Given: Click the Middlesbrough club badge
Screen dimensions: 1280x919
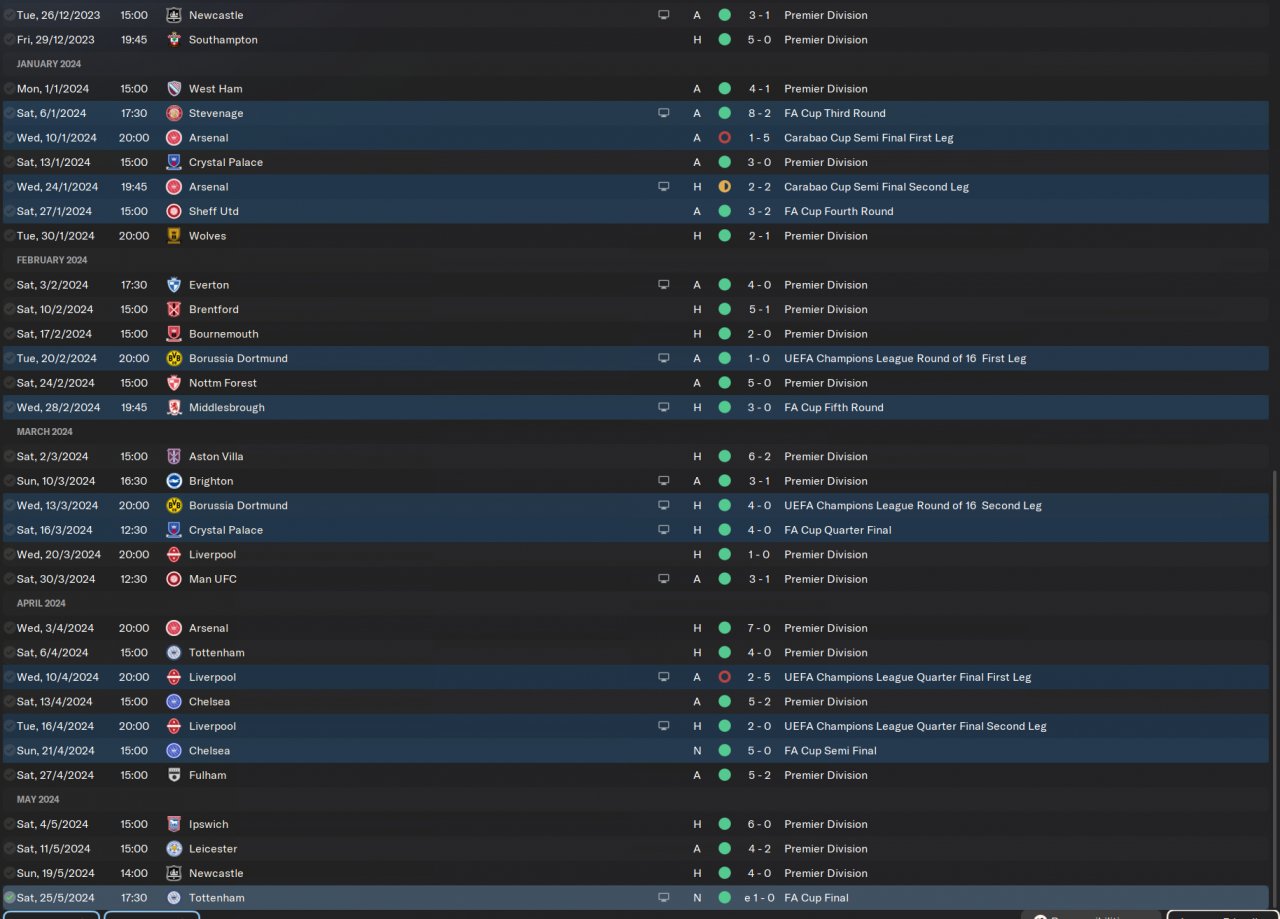Looking at the screenshot, I should (x=174, y=407).
